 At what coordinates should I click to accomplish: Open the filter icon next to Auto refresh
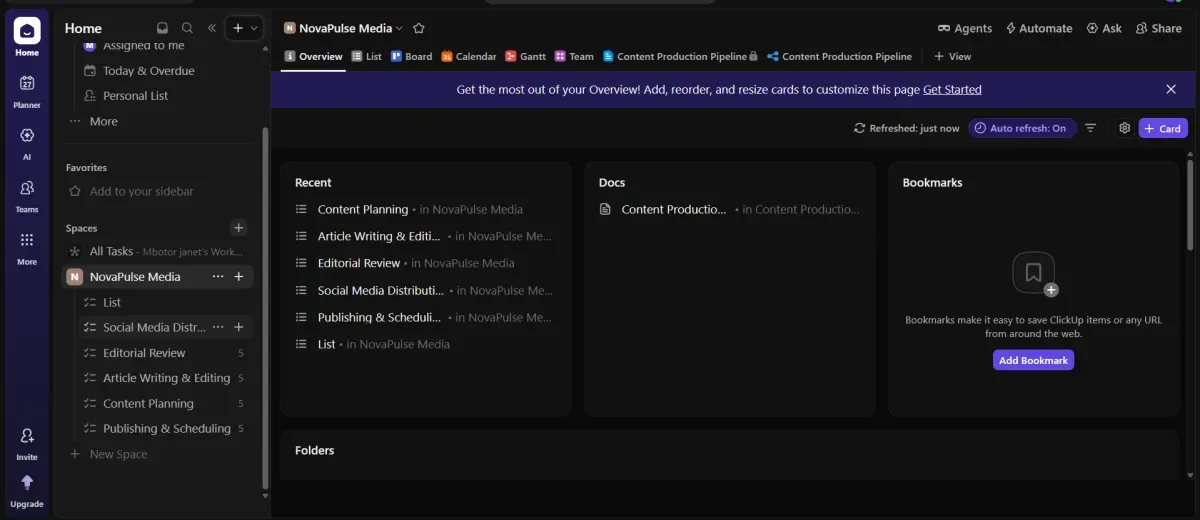click(x=1091, y=128)
